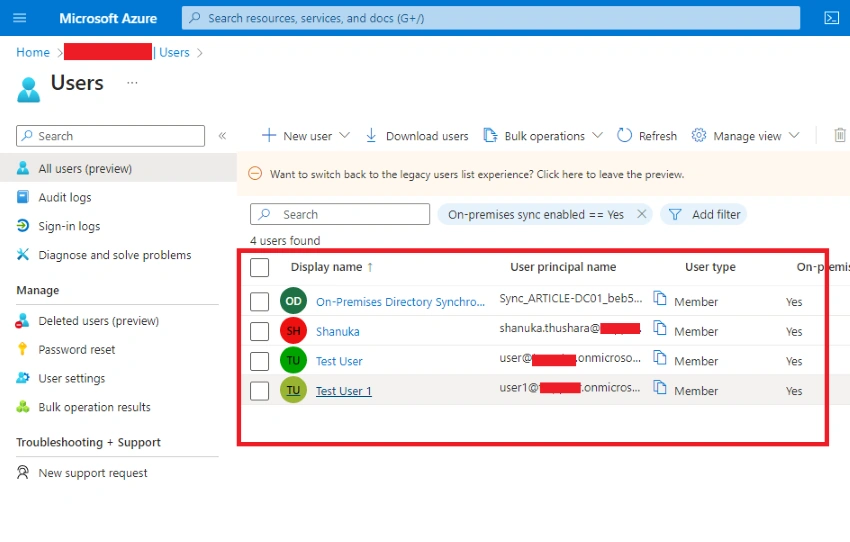Click the Deleted users (preview) icon
The width and height of the screenshot is (850, 542).
pyautogui.click(x=23, y=320)
